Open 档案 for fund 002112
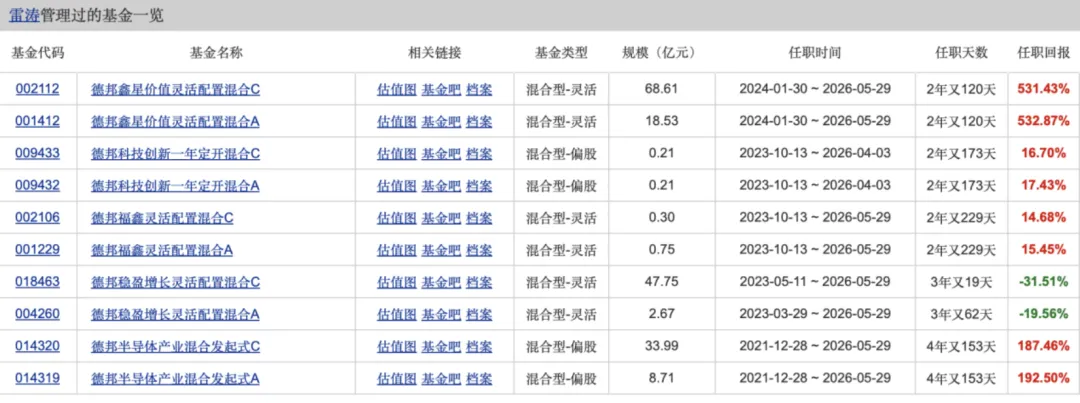This screenshot has height=403, width=1080. coord(479,89)
